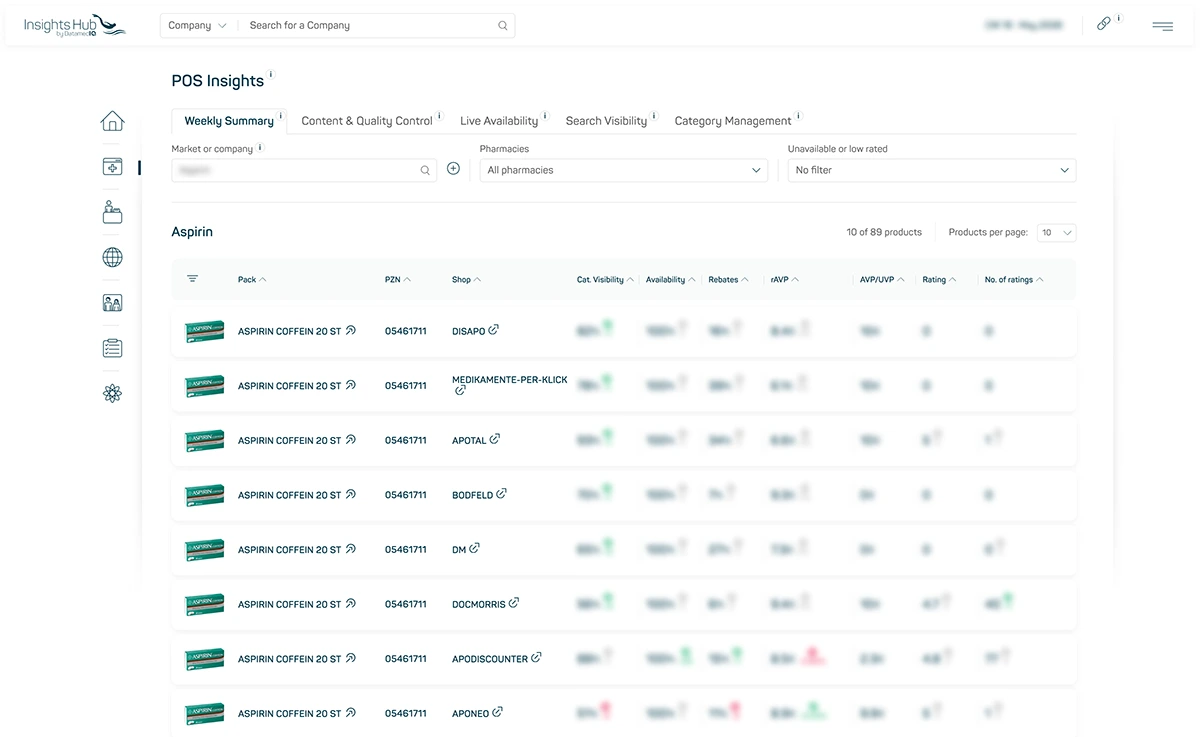This screenshot has height=737, width=1200.
Task: Open external link icon under MEDIKAMENTE-PER-KLICK
Action: click(x=460, y=391)
